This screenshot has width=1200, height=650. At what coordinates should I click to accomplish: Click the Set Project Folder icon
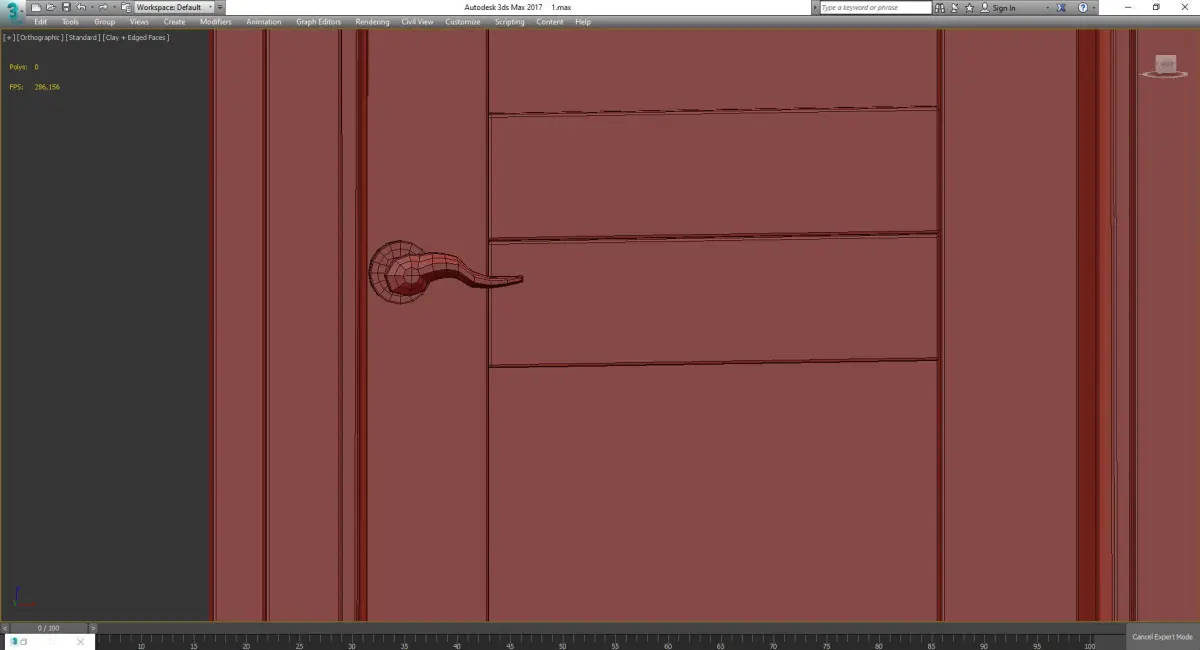click(x=126, y=7)
